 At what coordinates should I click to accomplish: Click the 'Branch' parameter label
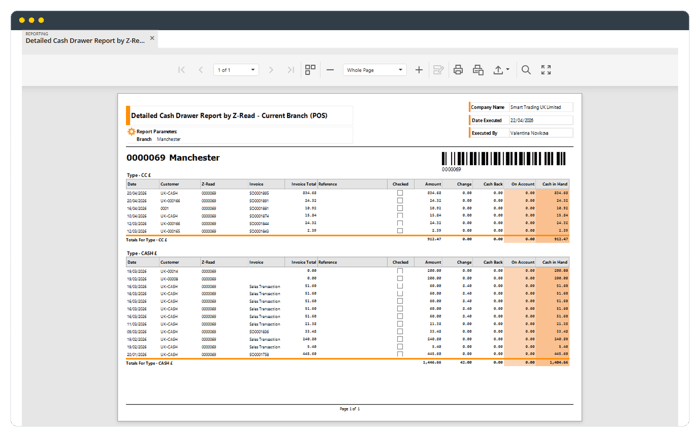coord(144,139)
